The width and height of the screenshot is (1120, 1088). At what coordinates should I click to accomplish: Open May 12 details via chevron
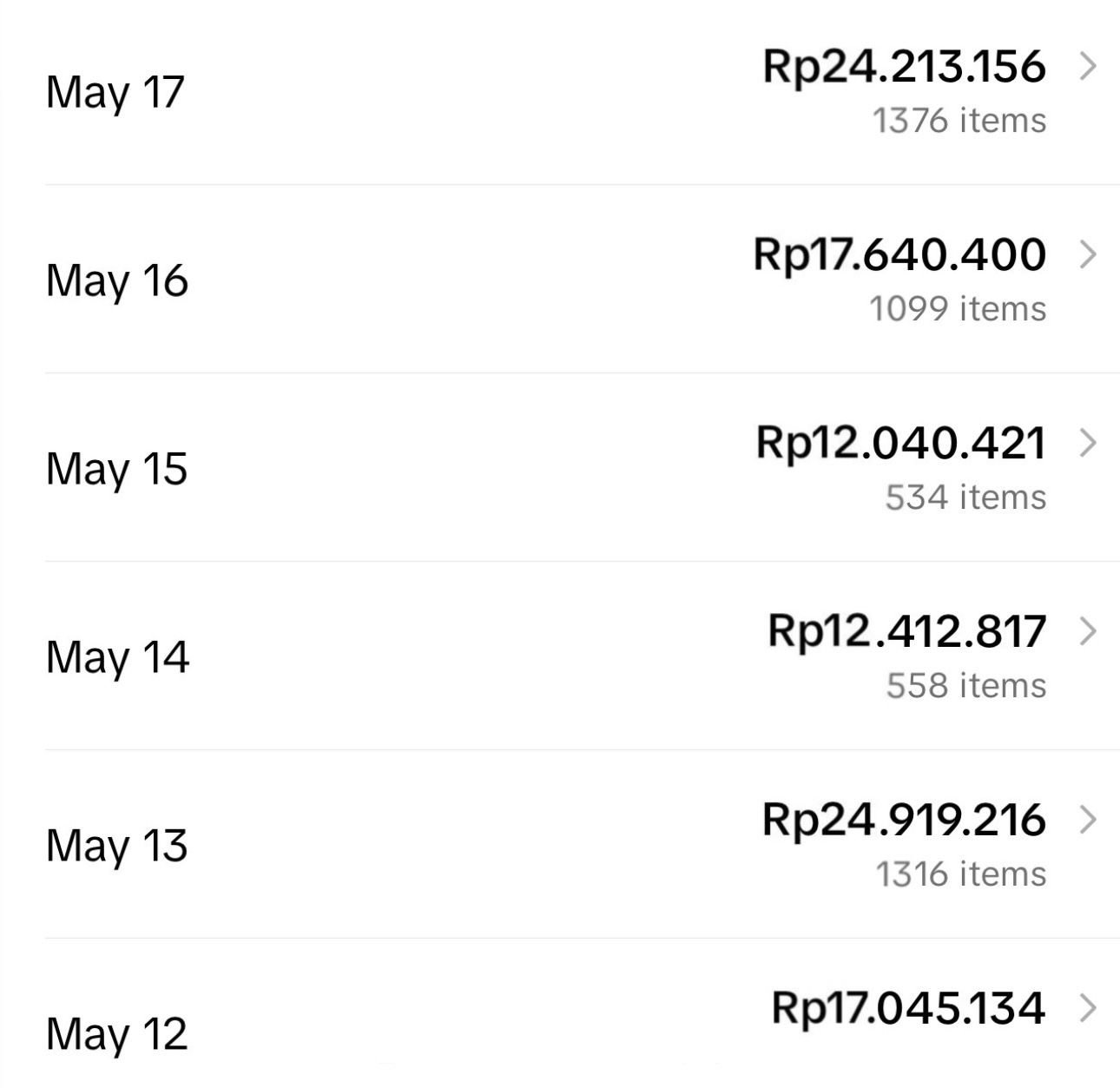point(1088,1008)
